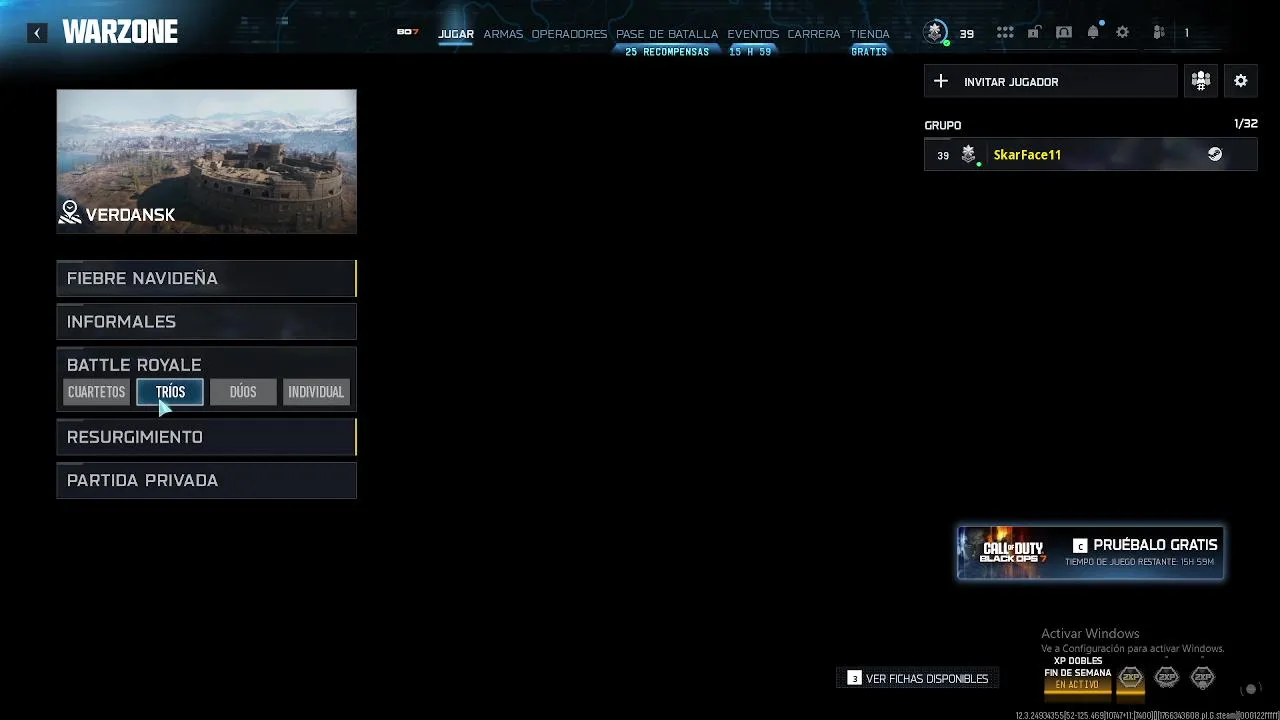
Task: Select the Cuartetos squad size
Action: tap(97, 392)
